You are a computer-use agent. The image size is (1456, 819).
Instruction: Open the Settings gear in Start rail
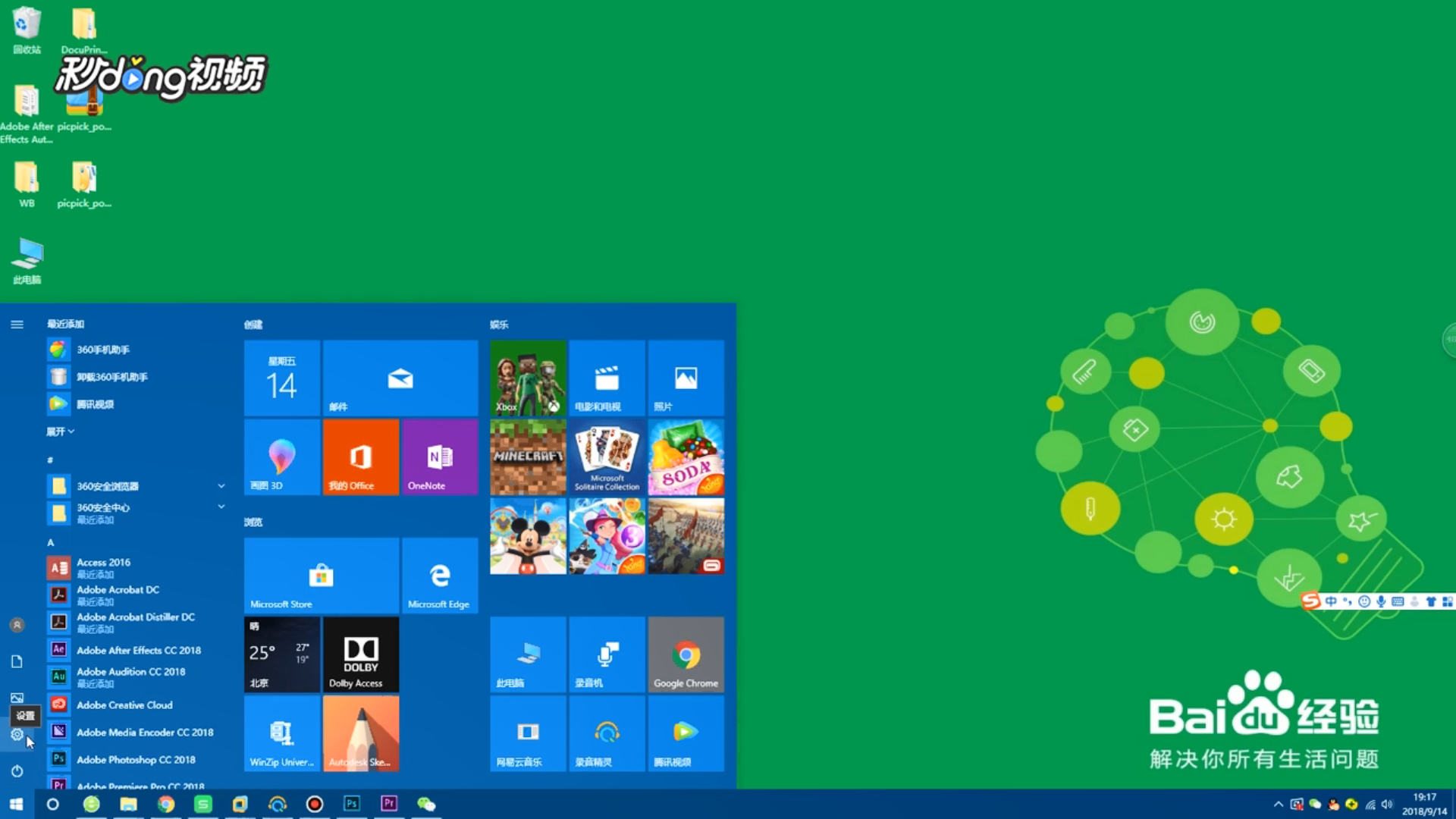[x=17, y=734]
